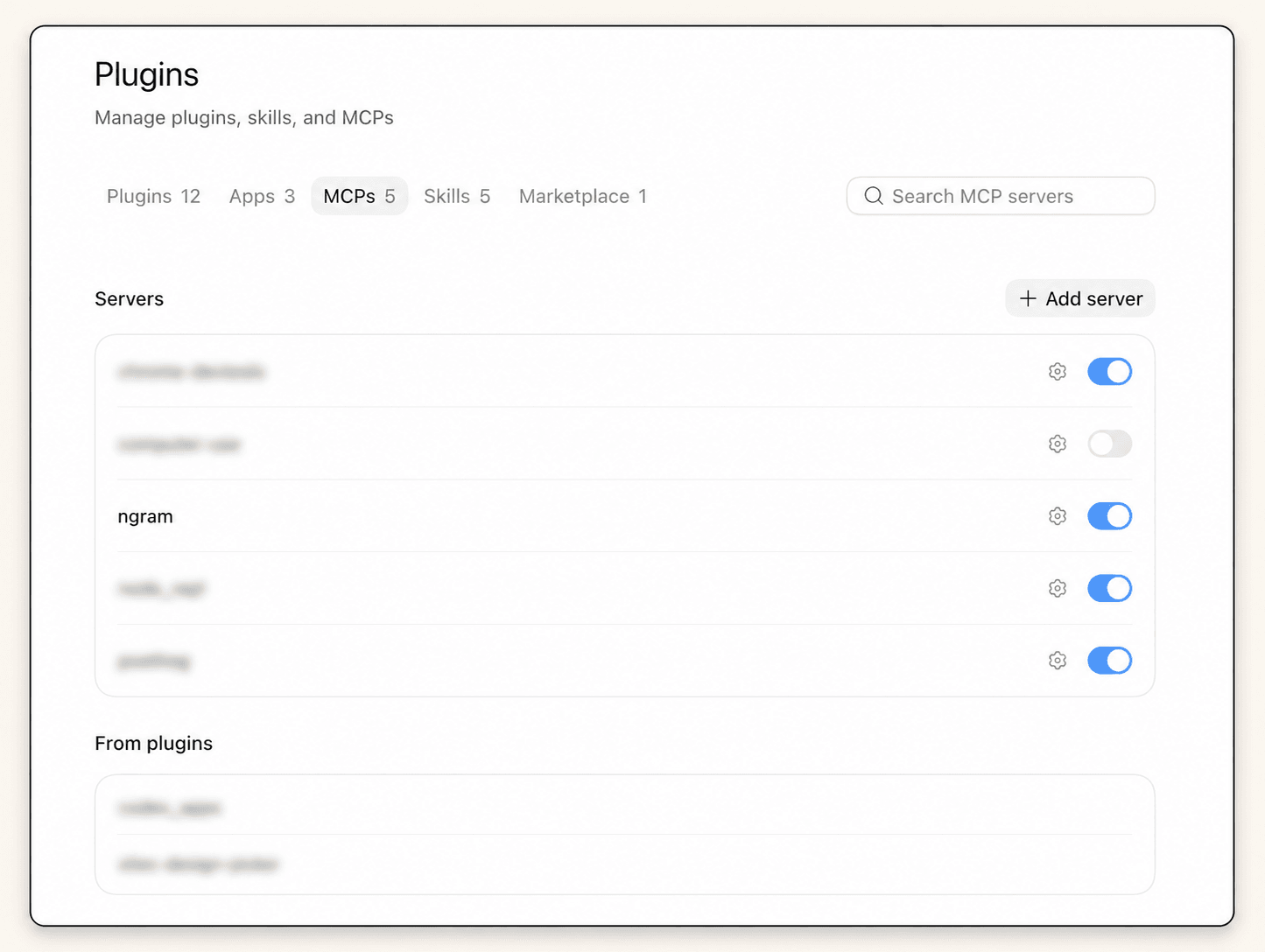Go to the Skills 5 tab
The image size is (1265, 952).
click(457, 196)
